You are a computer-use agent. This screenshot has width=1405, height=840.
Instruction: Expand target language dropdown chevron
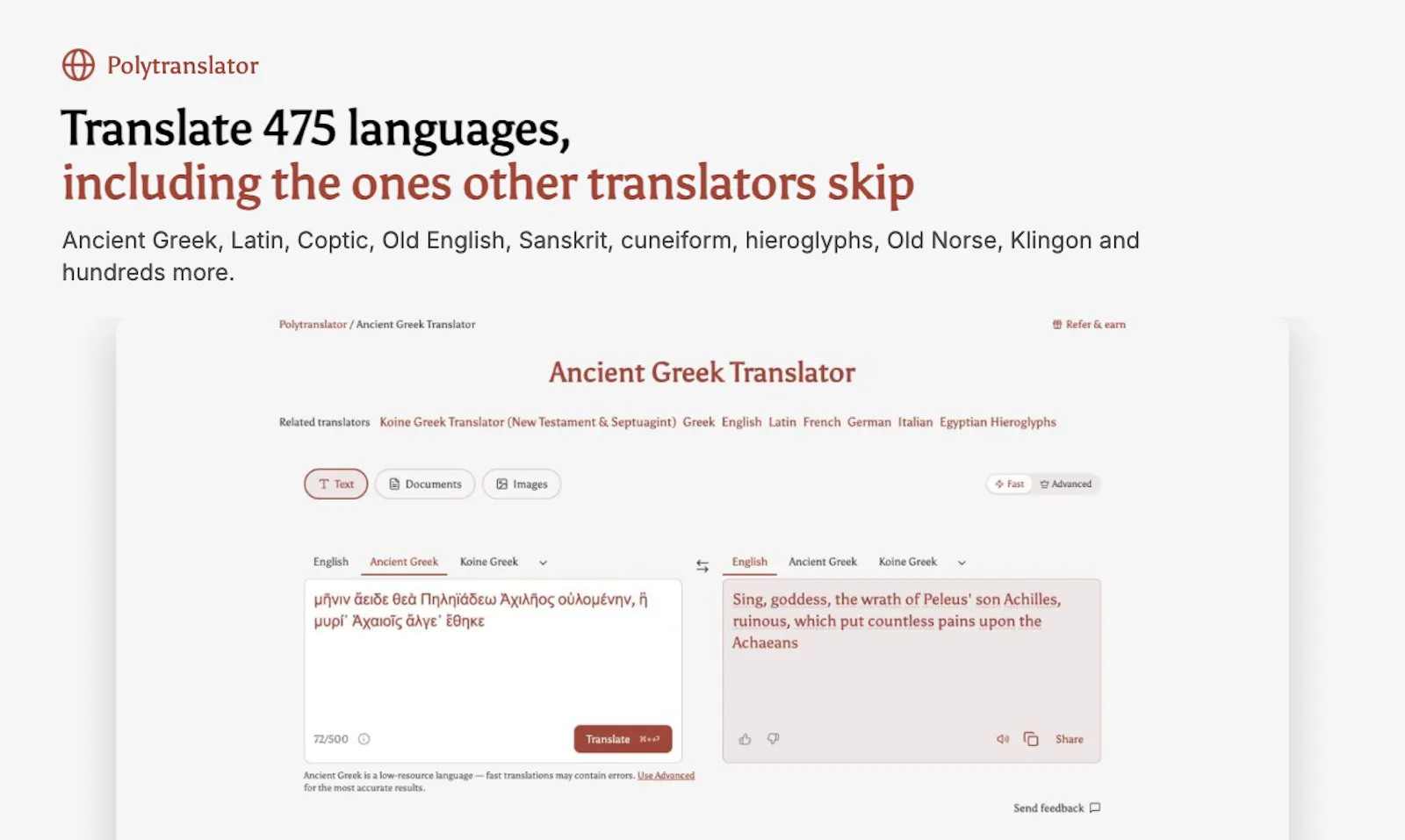[x=962, y=563]
